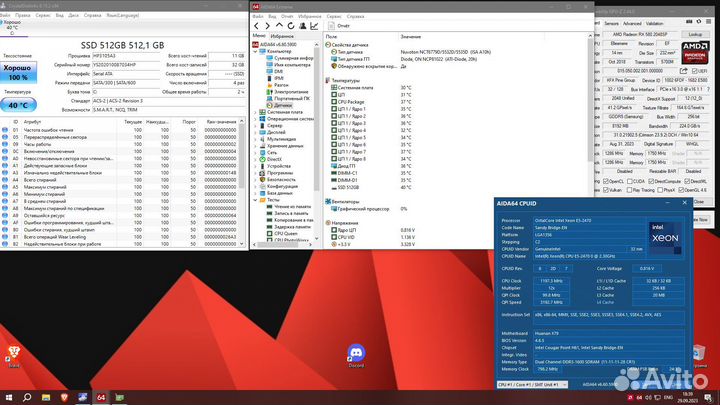The width and height of the screenshot is (720, 405).
Task: Expand Системная плата tree node
Action: (255, 112)
